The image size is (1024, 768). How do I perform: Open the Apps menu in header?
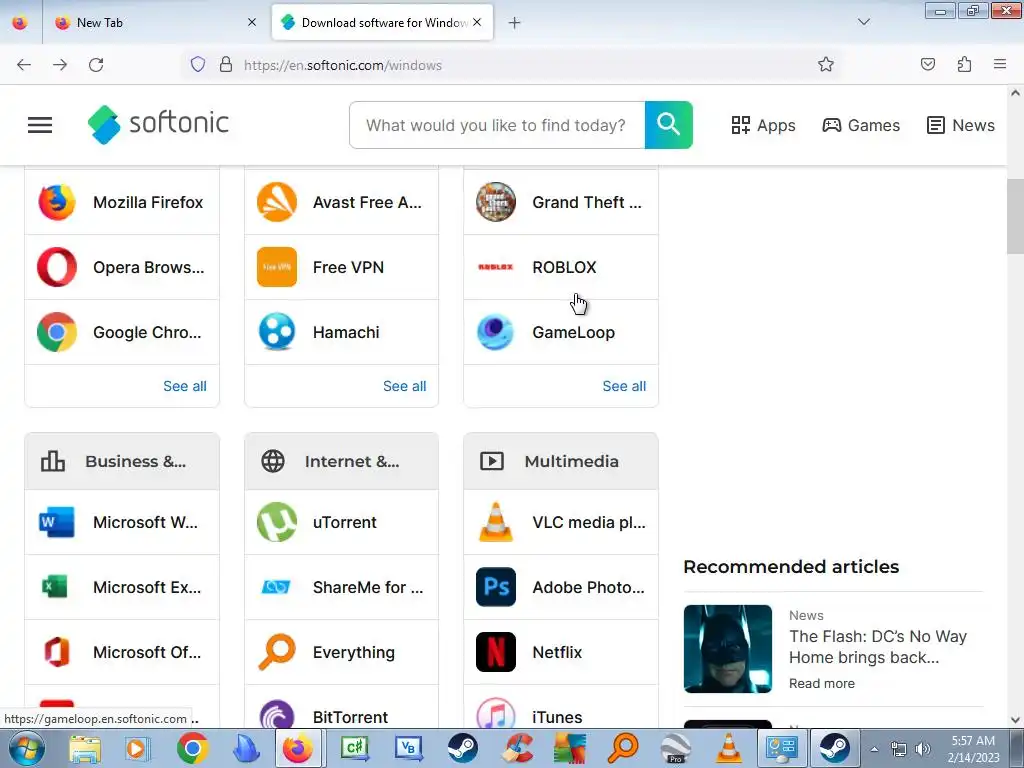763,125
